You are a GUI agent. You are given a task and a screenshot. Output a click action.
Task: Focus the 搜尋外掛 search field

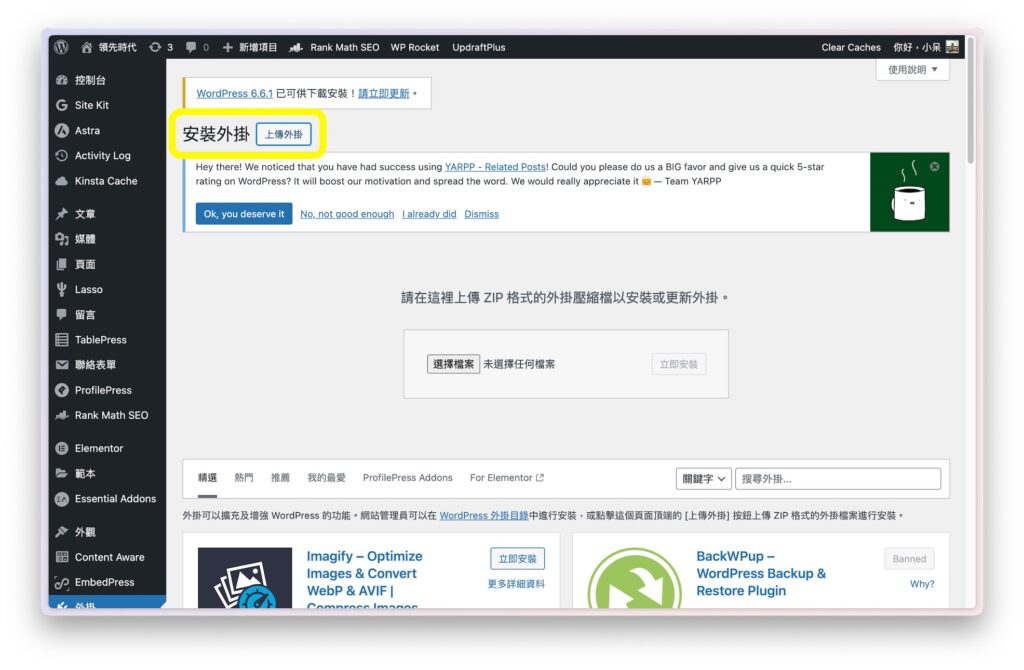pyautogui.click(x=838, y=479)
